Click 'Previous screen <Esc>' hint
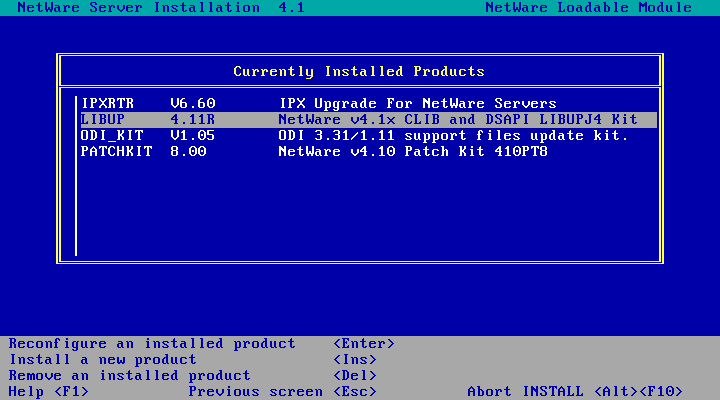The image size is (720, 400). click(283, 392)
